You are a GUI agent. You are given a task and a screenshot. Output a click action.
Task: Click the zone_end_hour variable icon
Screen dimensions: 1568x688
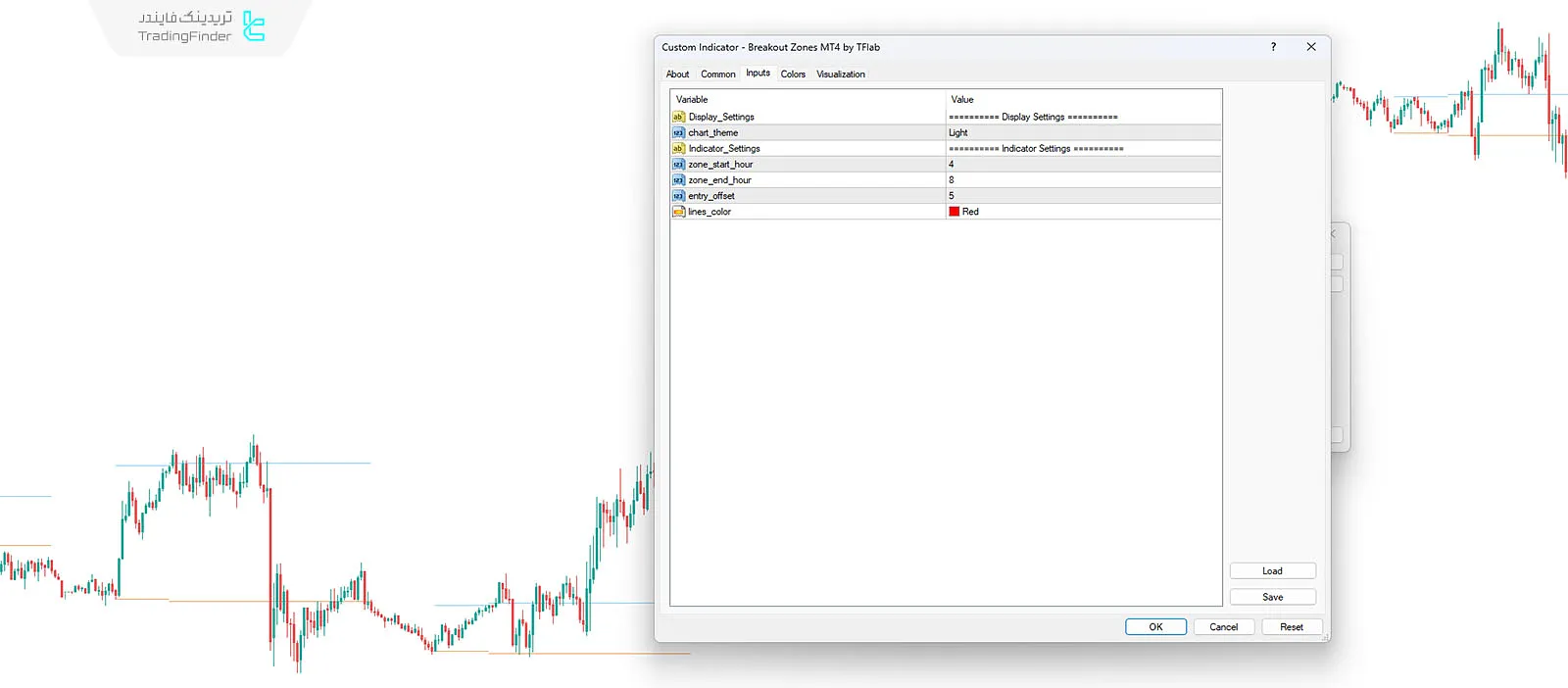pos(678,179)
